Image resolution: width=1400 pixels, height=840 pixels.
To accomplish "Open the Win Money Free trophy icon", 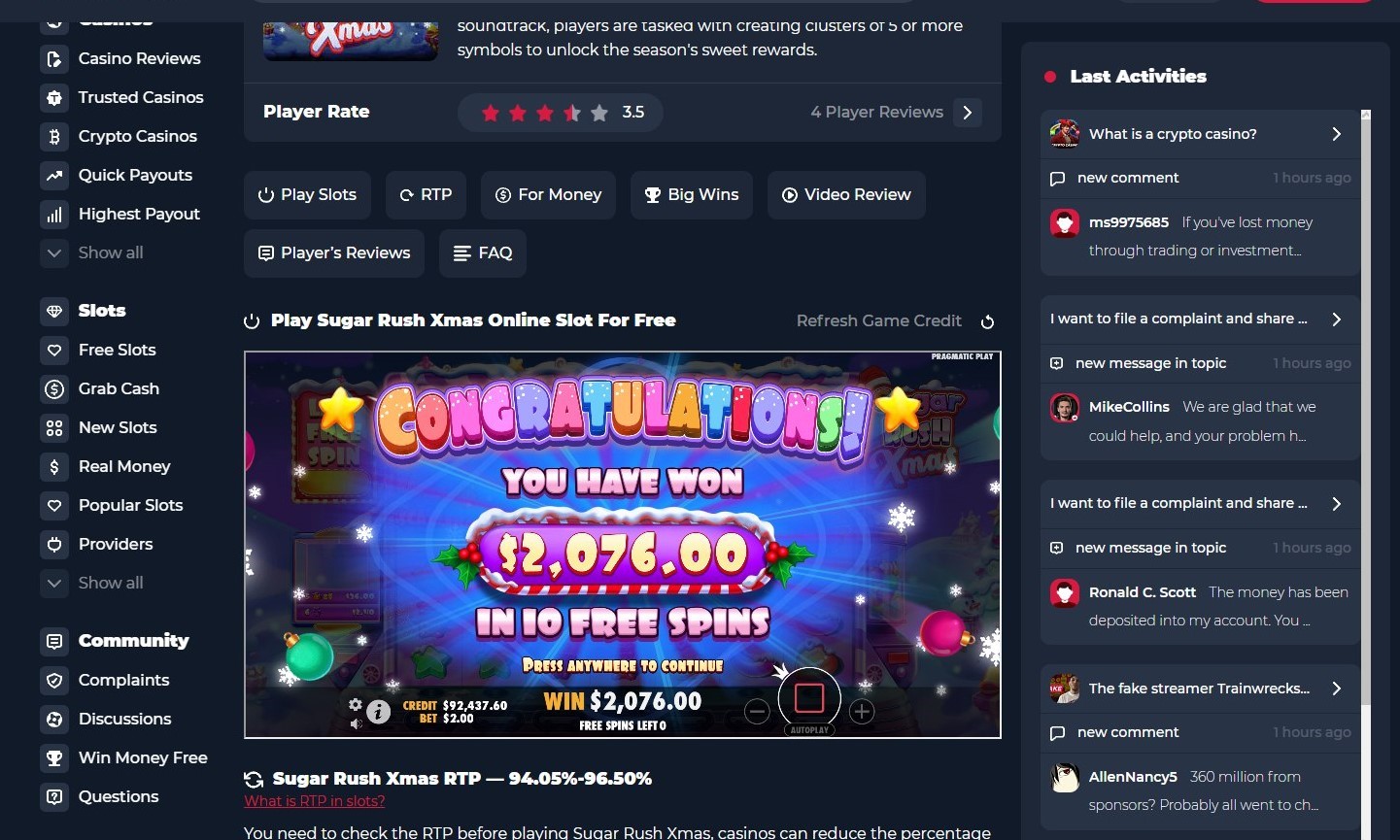I will click(x=54, y=757).
